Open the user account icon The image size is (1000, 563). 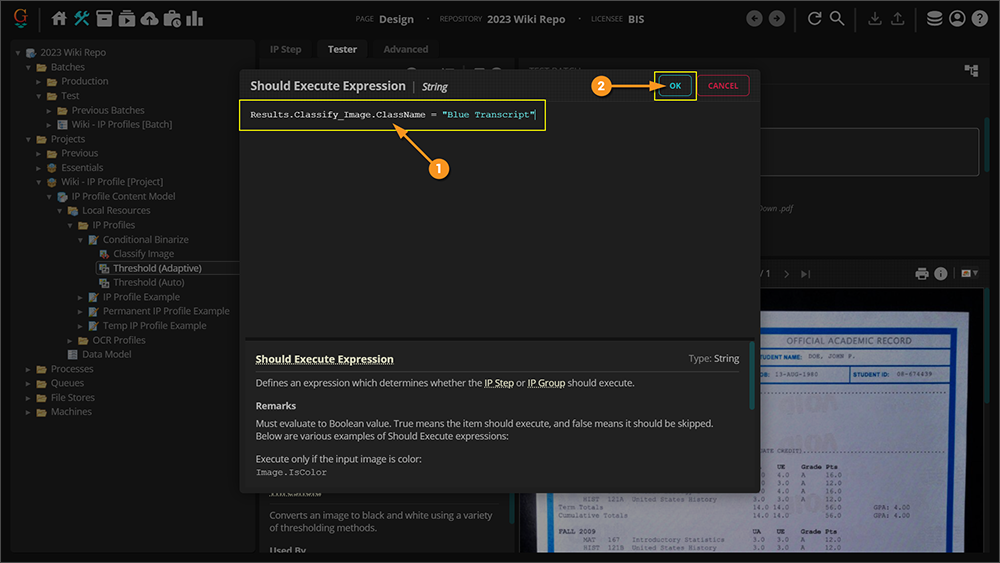(957, 18)
